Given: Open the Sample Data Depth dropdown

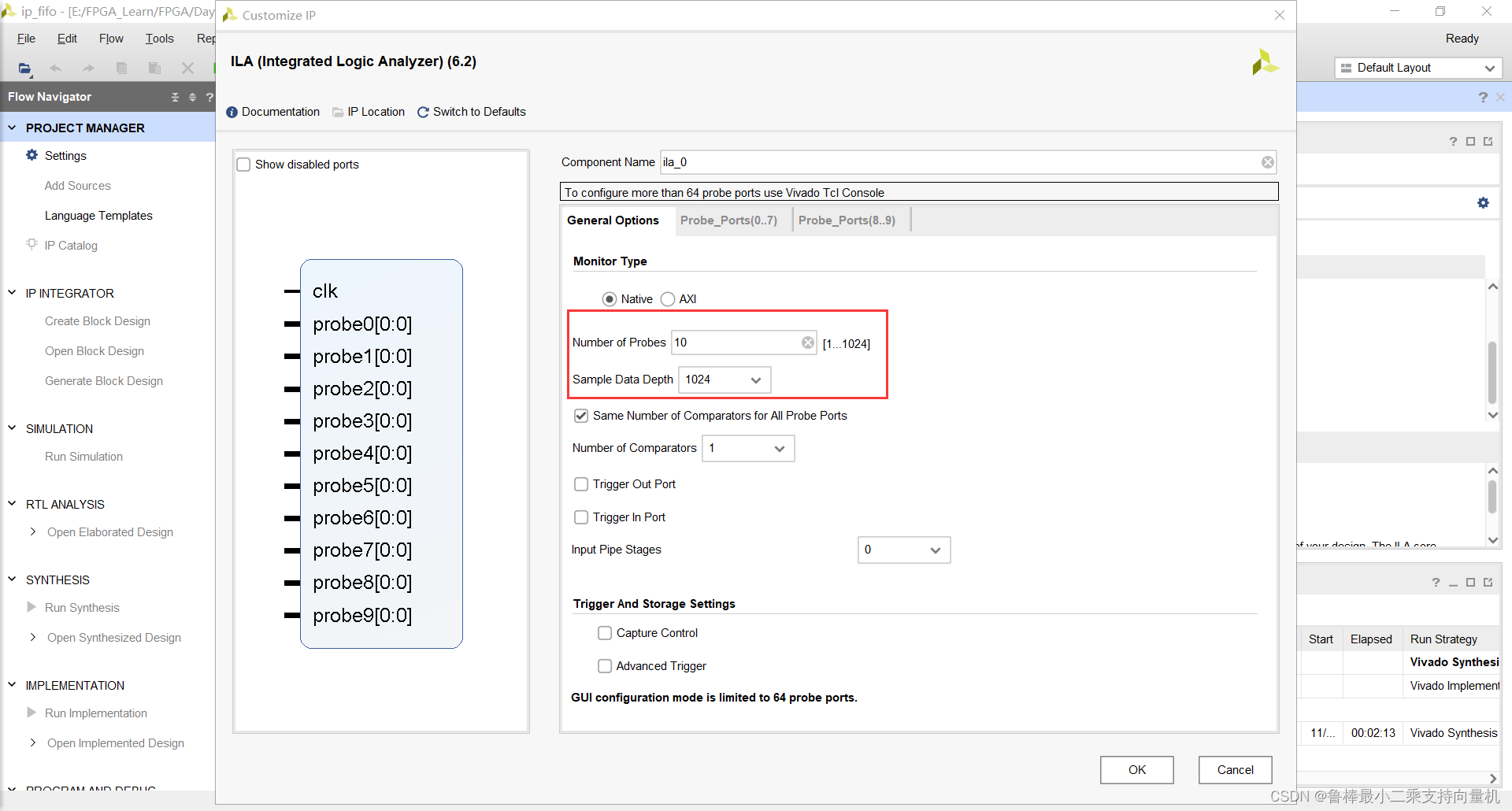Looking at the screenshot, I should coord(724,380).
